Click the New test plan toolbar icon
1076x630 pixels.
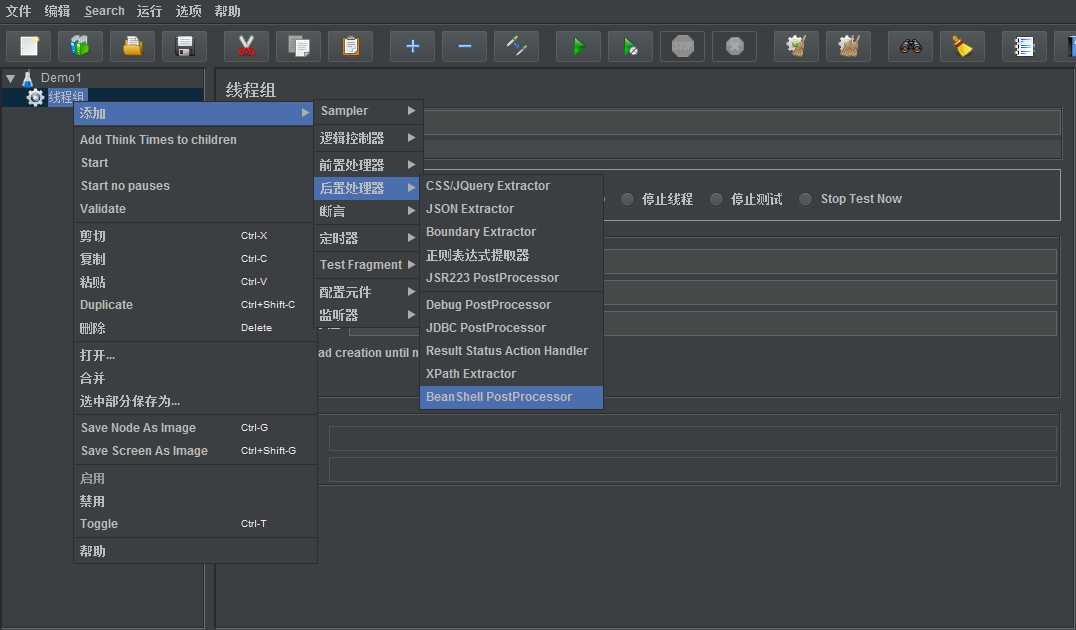coord(29,46)
